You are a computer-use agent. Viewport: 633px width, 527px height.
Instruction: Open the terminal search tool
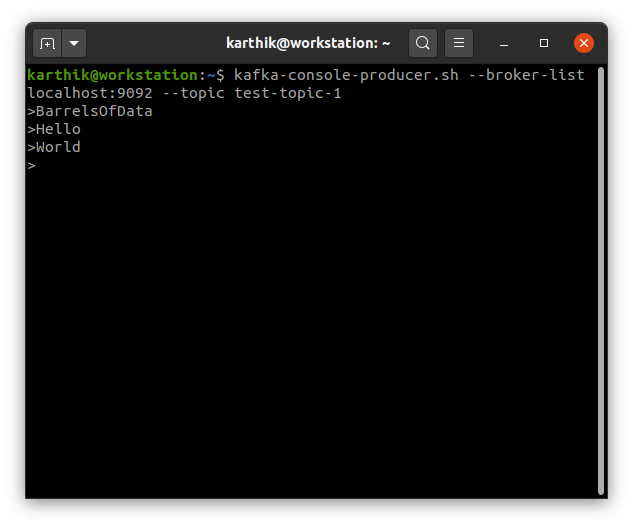423,43
